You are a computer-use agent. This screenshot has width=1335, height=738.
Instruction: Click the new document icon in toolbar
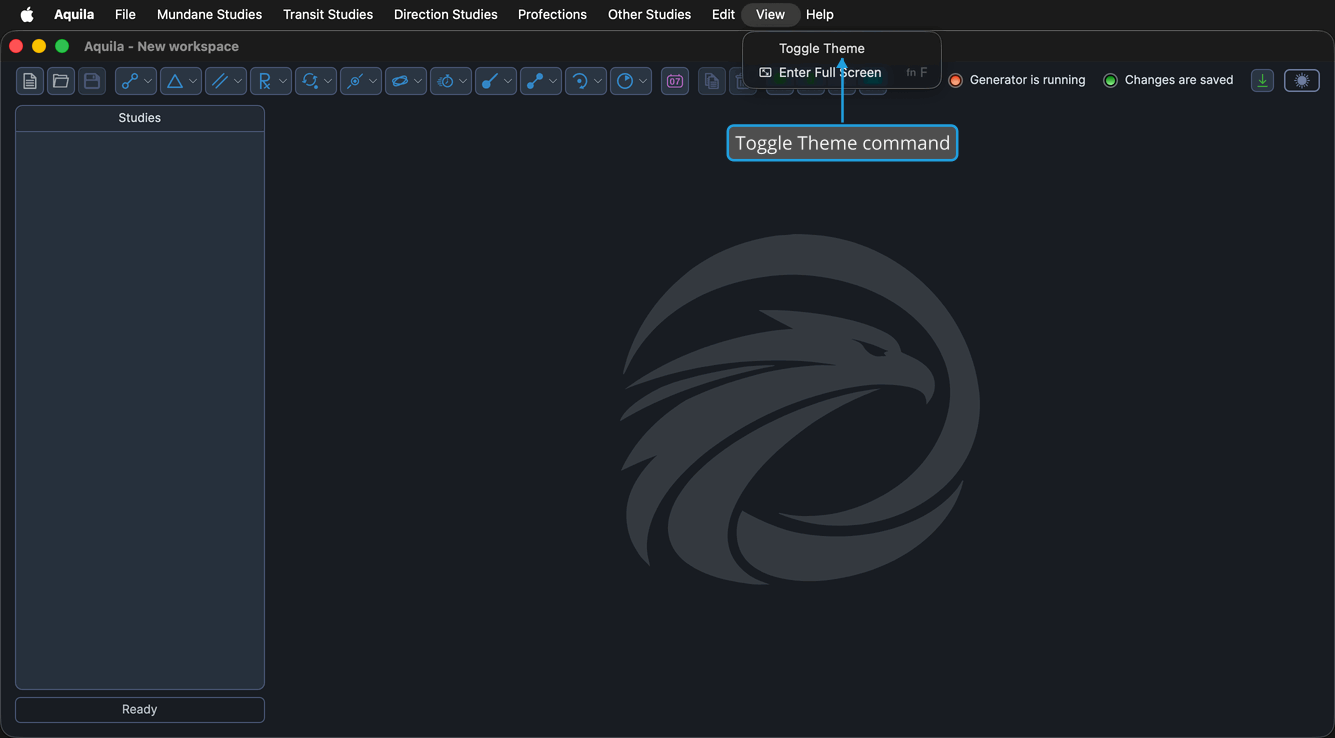click(30, 81)
